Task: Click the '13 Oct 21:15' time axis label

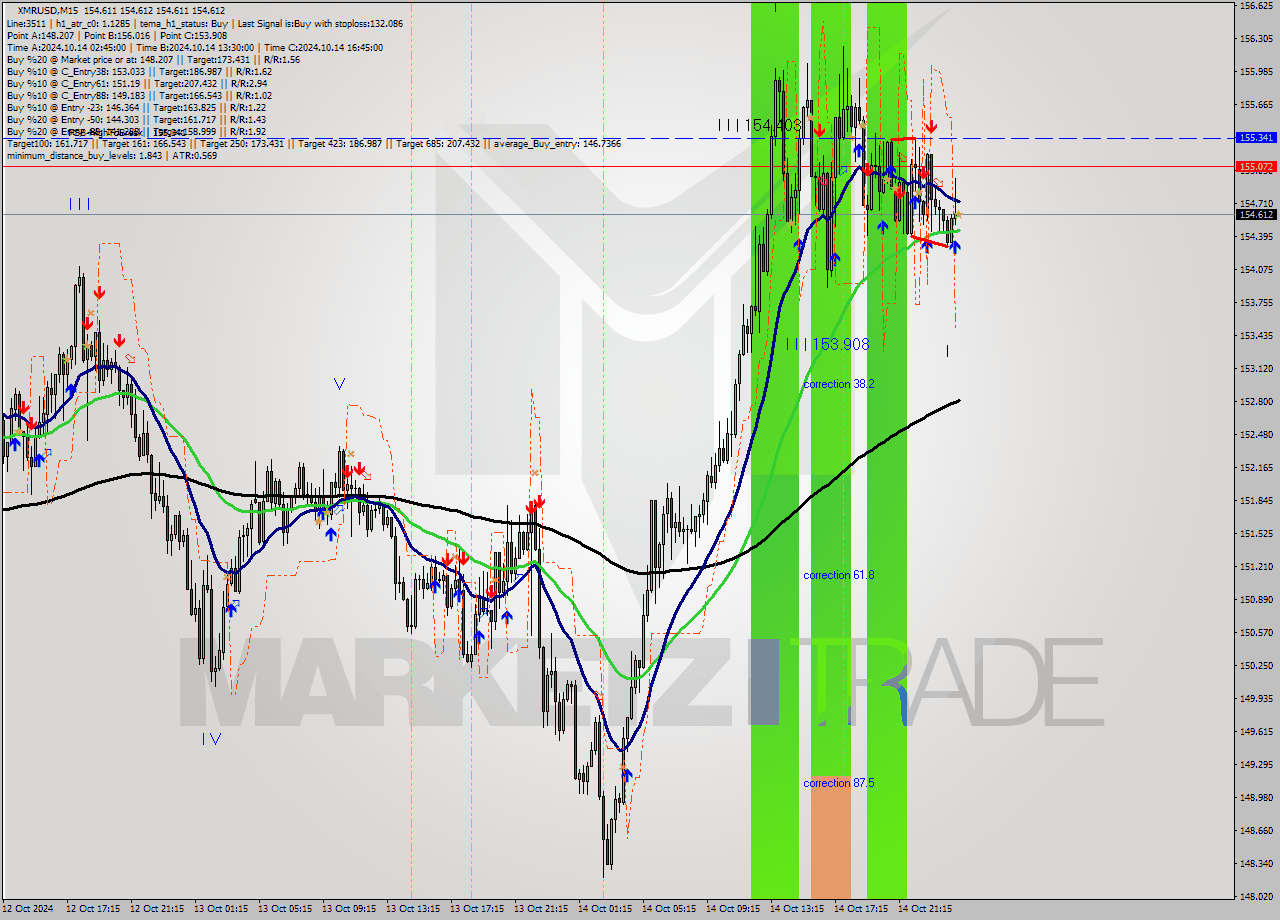Action: (541, 909)
